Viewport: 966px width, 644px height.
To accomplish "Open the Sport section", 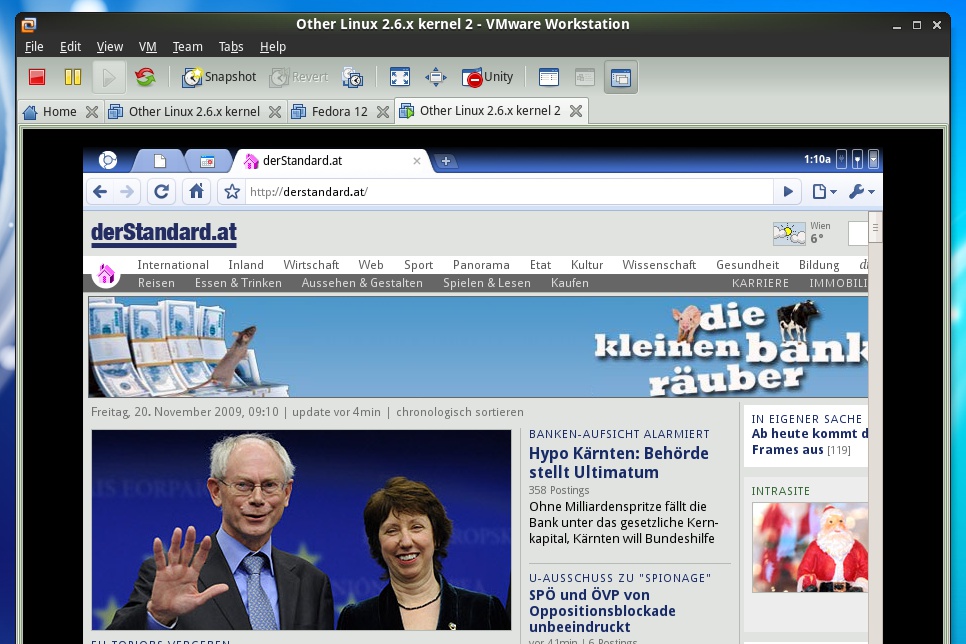I will point(418,265).
